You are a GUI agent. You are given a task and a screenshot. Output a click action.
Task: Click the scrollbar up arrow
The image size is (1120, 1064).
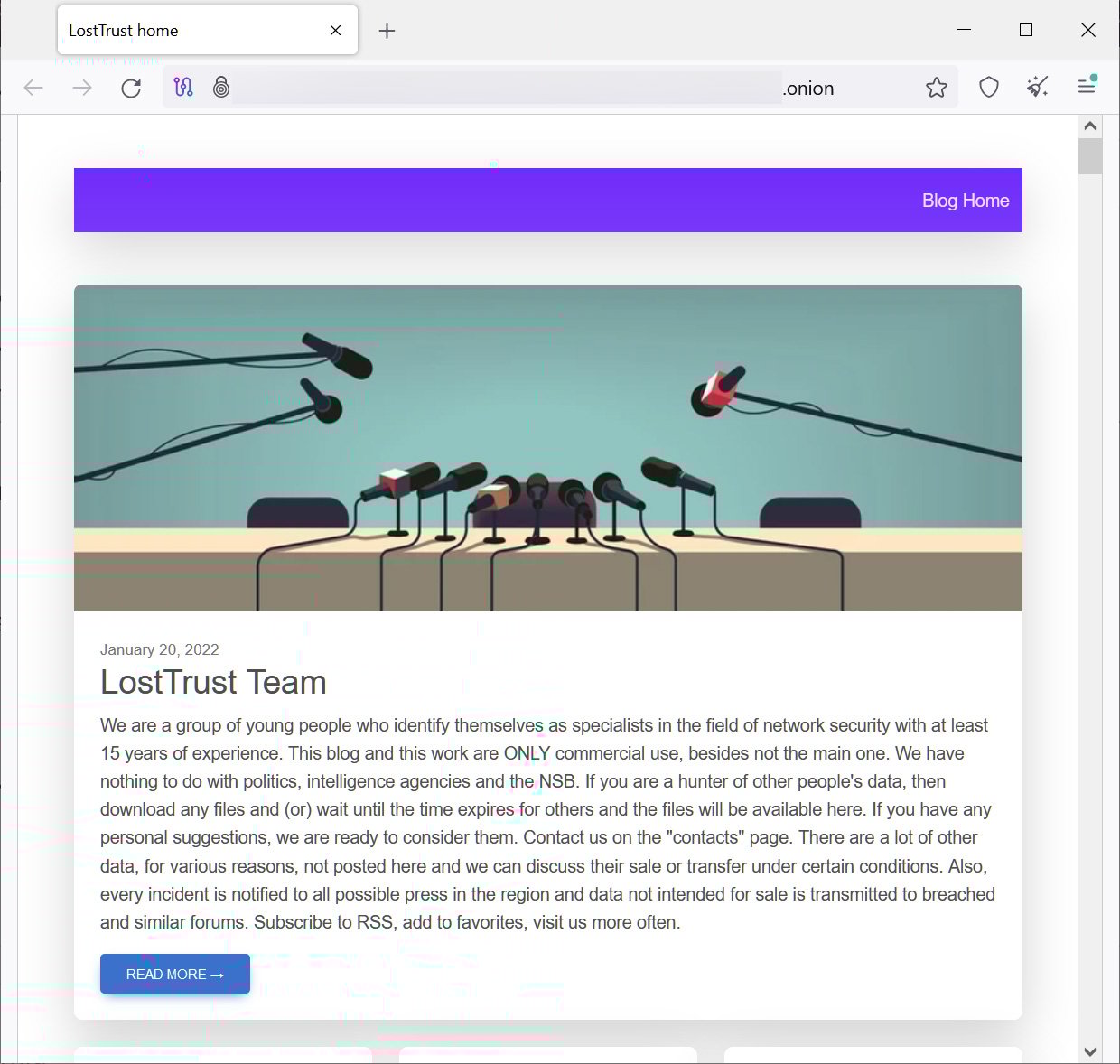pyautogui.click(x=1090, y=126)
